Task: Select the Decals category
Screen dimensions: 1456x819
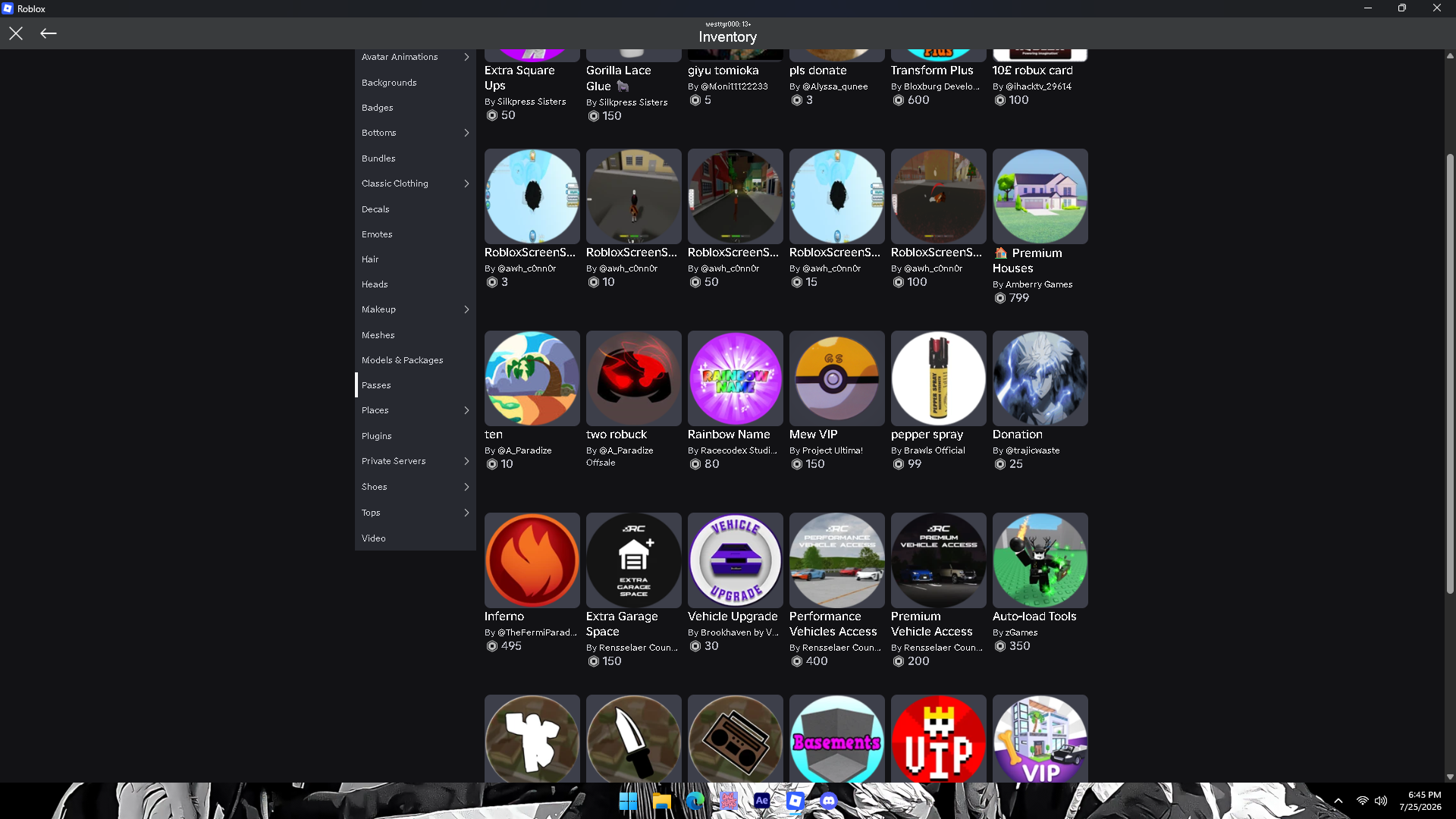Action: (415, 209)
